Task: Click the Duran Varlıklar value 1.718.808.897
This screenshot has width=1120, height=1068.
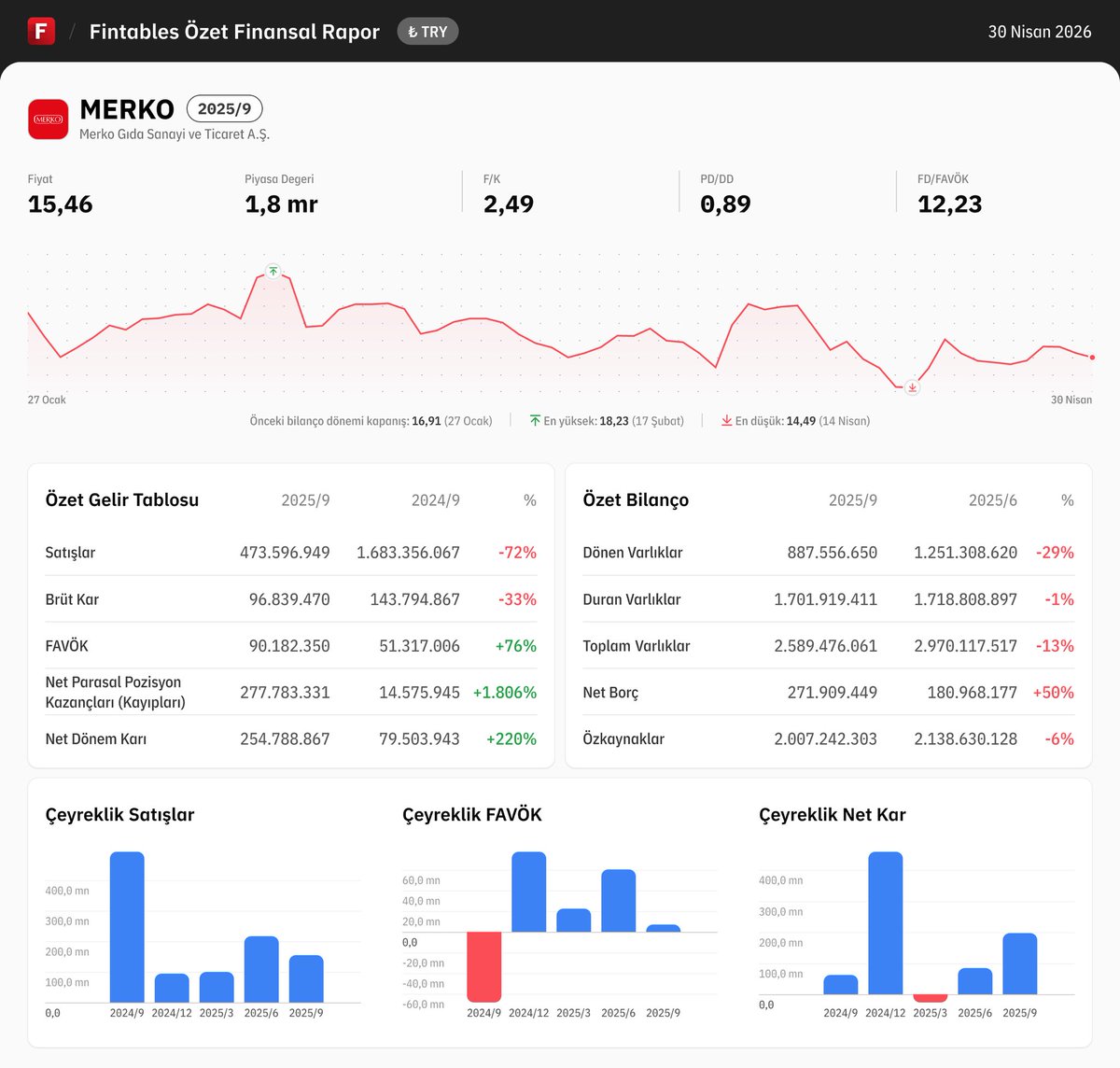Action: tap(965, 599)
